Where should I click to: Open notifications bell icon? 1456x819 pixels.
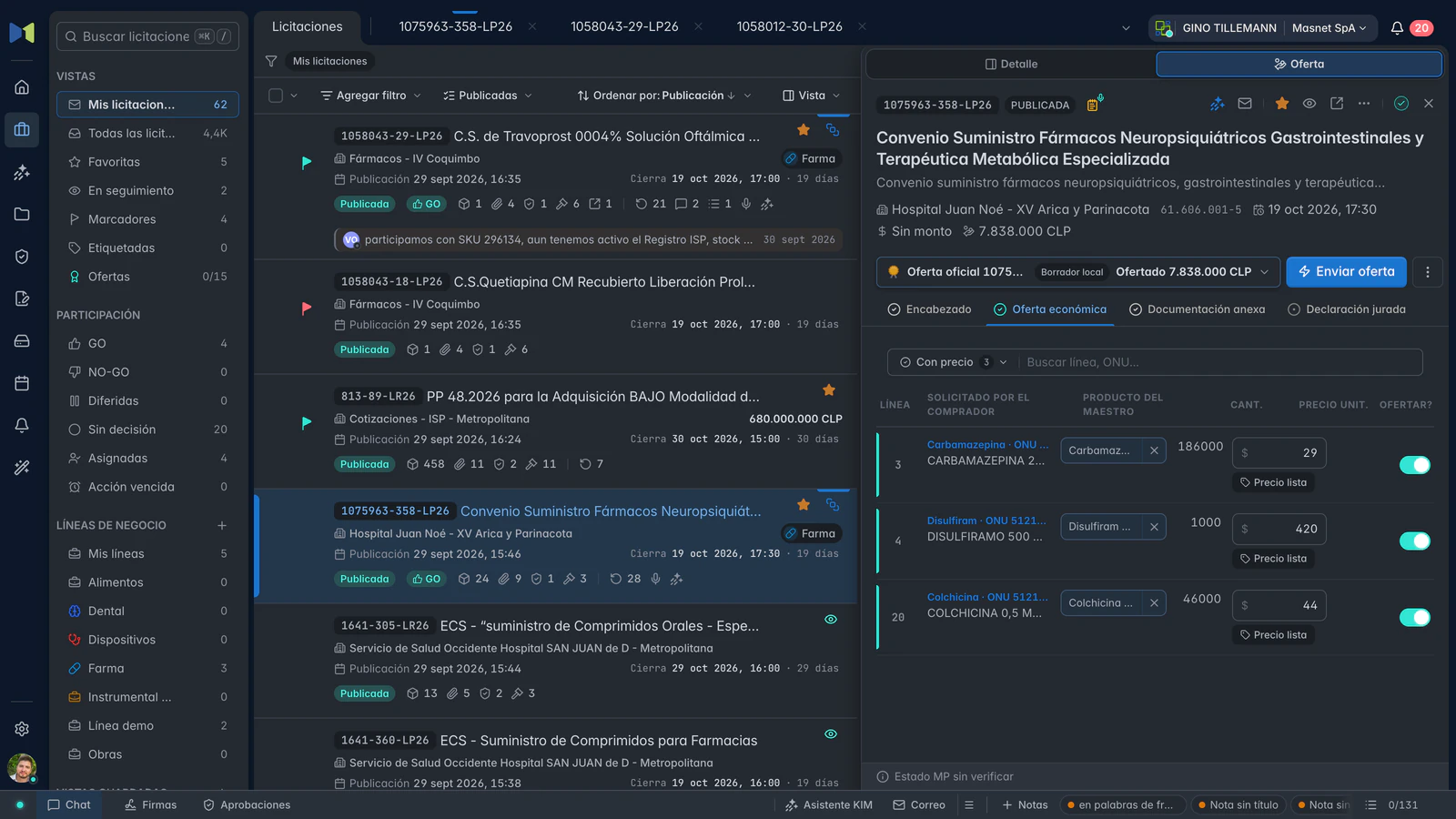pos(1397,28)
